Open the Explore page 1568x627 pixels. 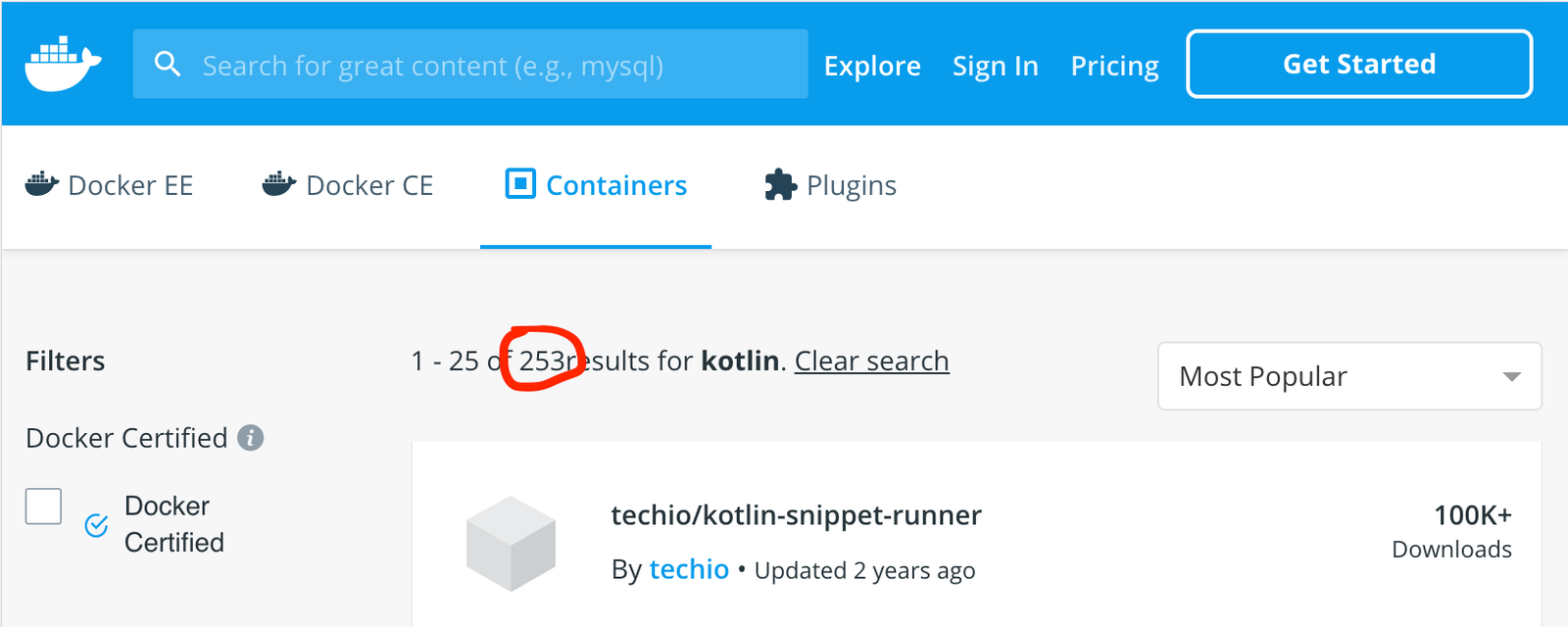(x=872, y=66)
